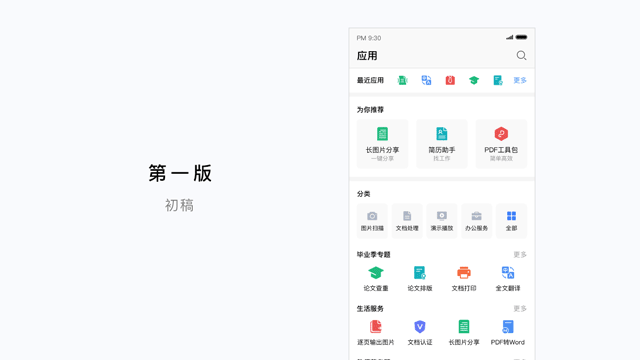Image resolution: width=640 pixels, height=360 pixels.
Task: Launch the 逐页输出图片 tool
Action: (376, 333)
